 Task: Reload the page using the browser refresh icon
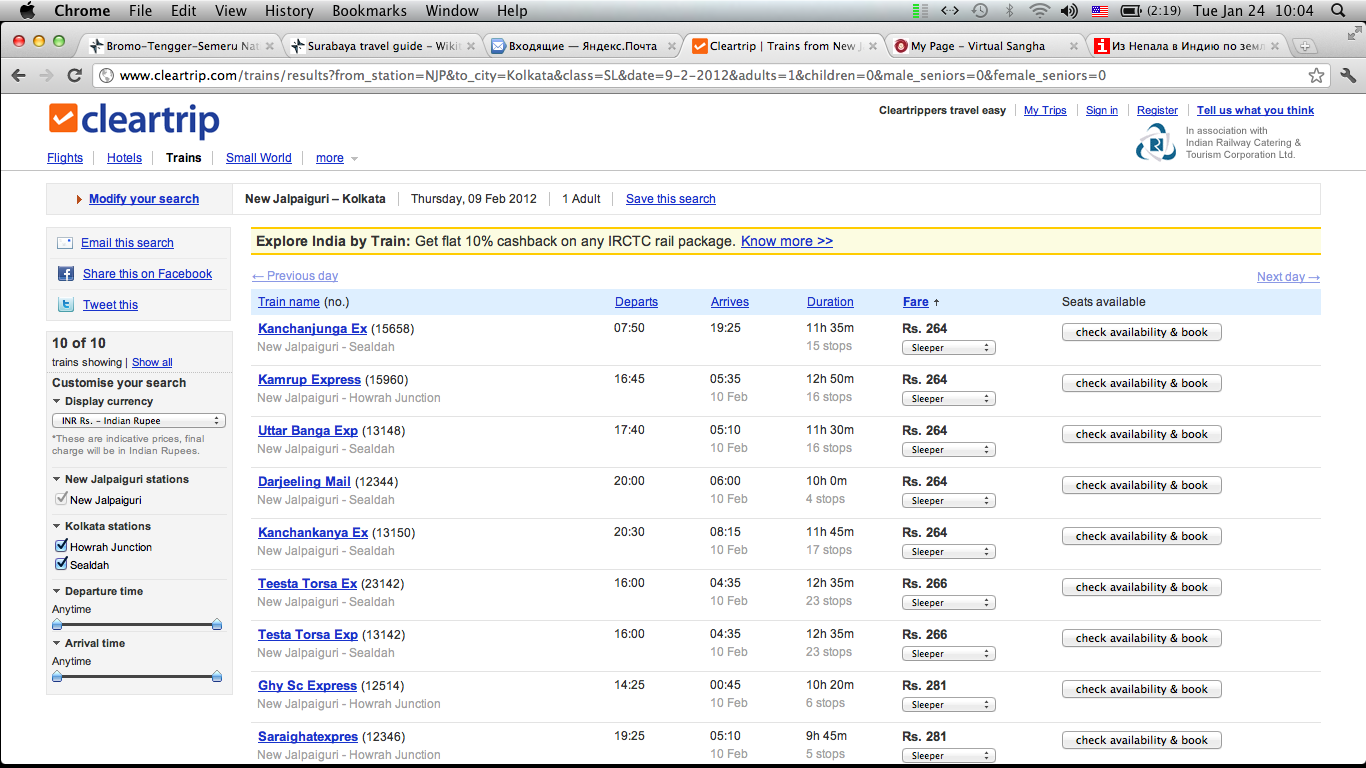click(x=74, y=76)
